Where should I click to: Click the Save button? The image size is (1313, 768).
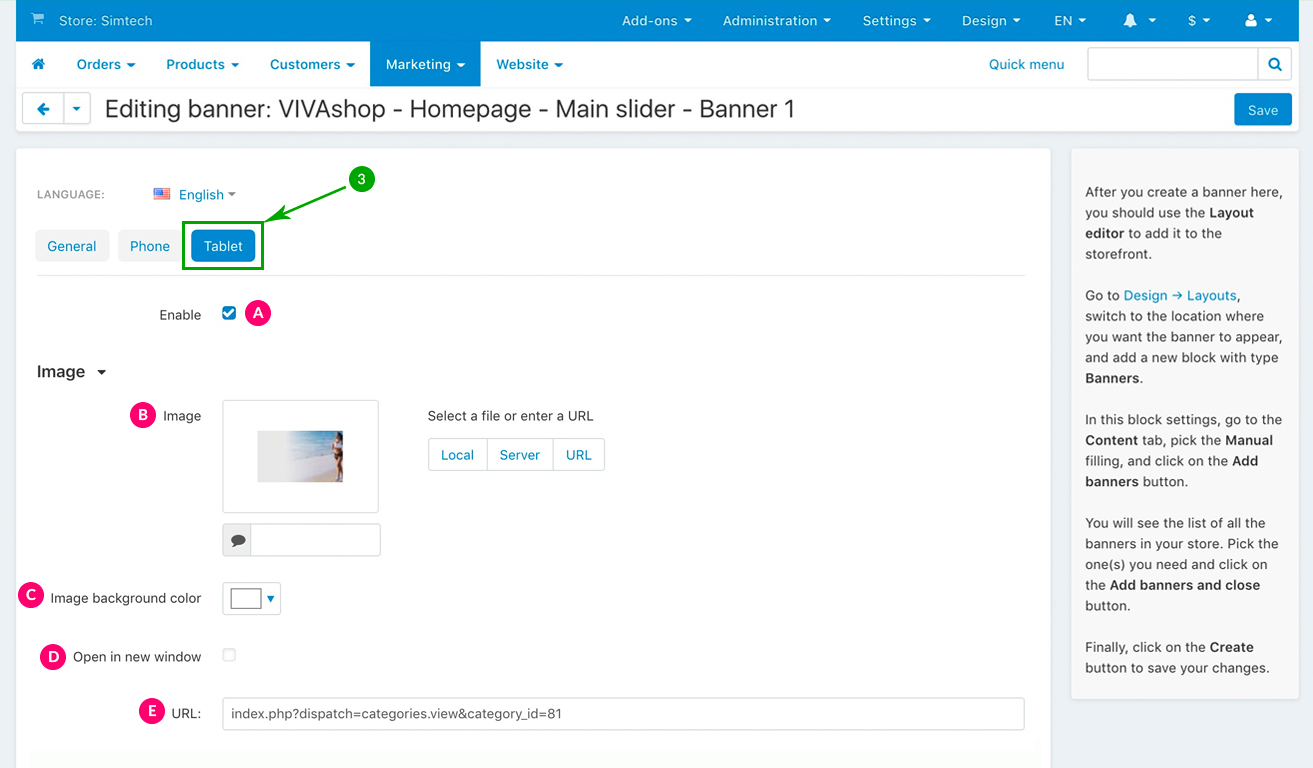point(1262,110)
